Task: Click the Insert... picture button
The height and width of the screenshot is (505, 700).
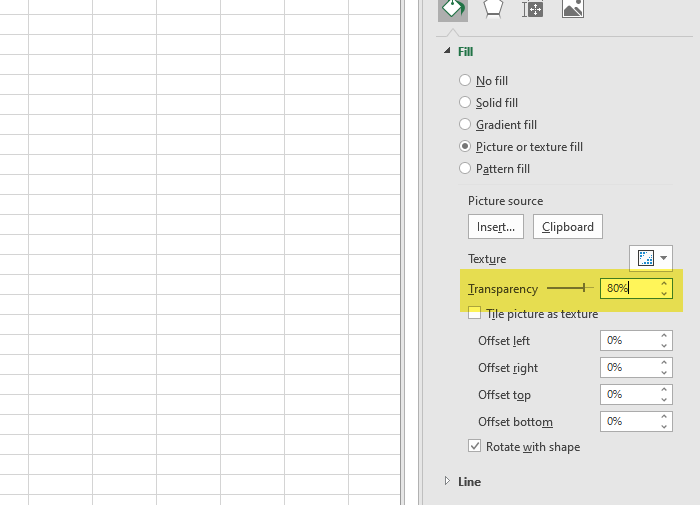Action: (496, 227)
